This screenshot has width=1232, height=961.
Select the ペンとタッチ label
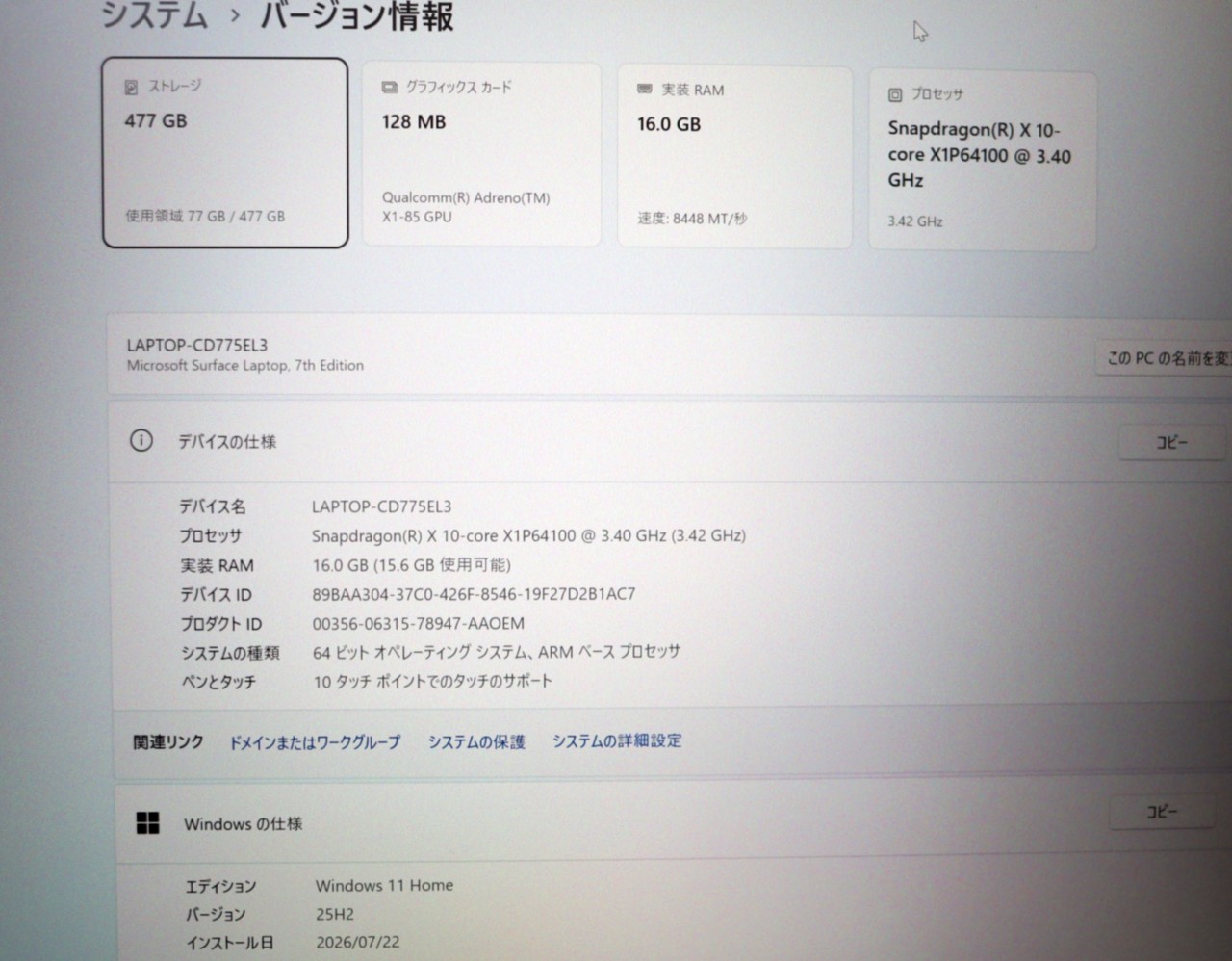tap(218, 682)
